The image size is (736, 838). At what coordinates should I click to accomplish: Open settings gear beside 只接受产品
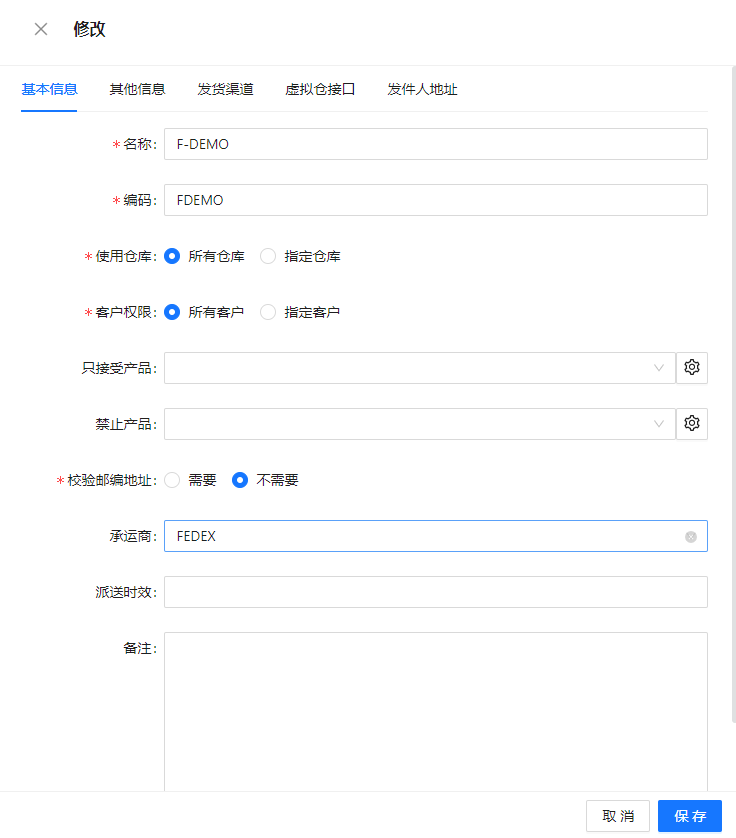coord(691,368)
